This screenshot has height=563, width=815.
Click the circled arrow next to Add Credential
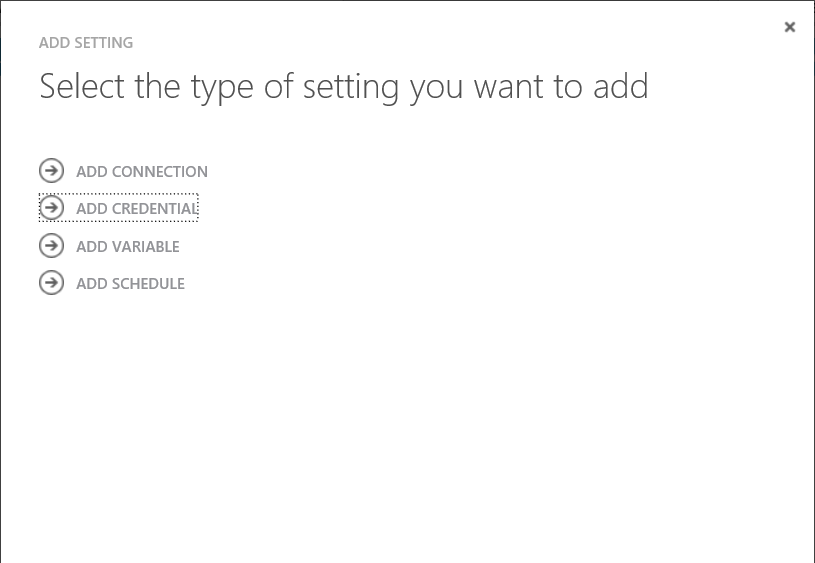[x=51, y=208]
